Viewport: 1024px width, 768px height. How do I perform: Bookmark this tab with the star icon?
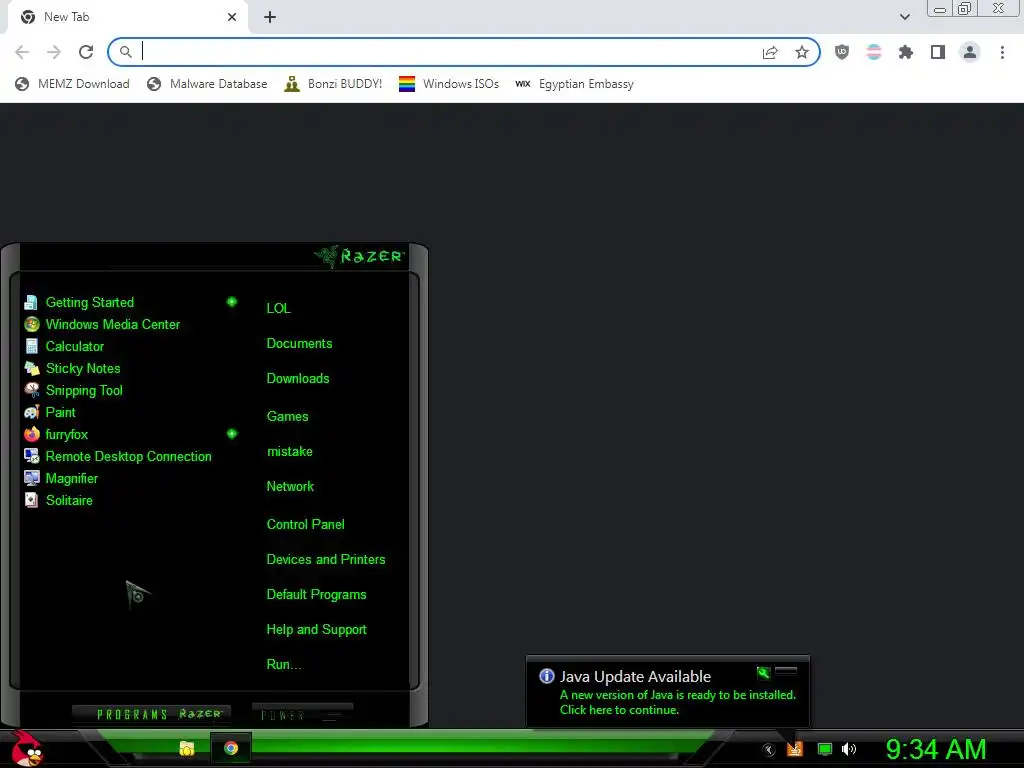pyautogui.click(x=802, y=52)
